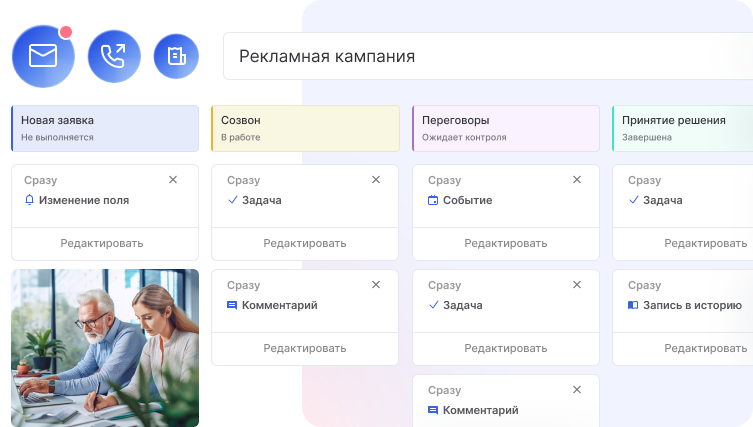Click Редактировать under Изменение поля card
The image size is (753, 427).
click(102, 243)
